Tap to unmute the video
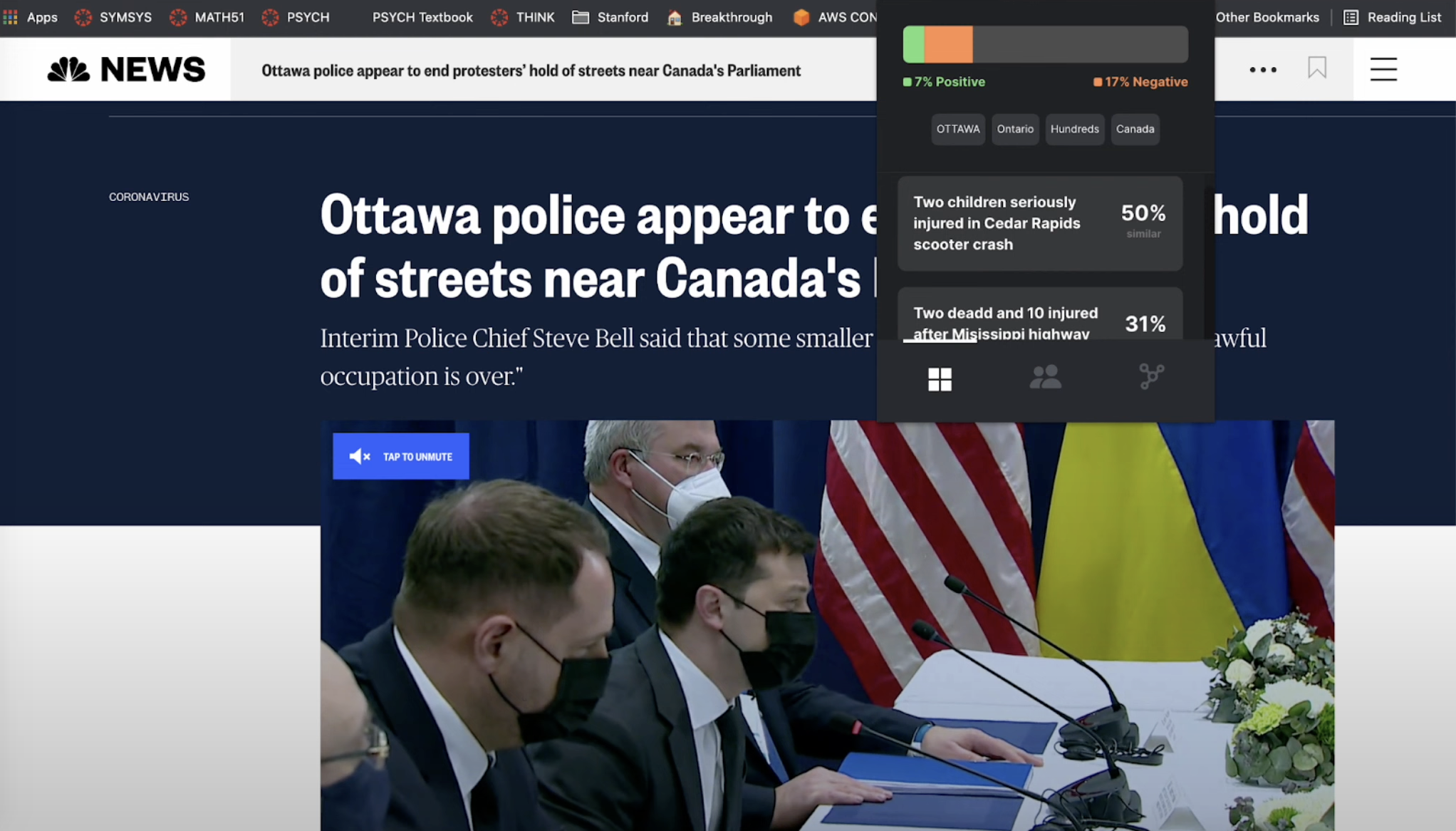1456x831 pixels. point(401,456)
